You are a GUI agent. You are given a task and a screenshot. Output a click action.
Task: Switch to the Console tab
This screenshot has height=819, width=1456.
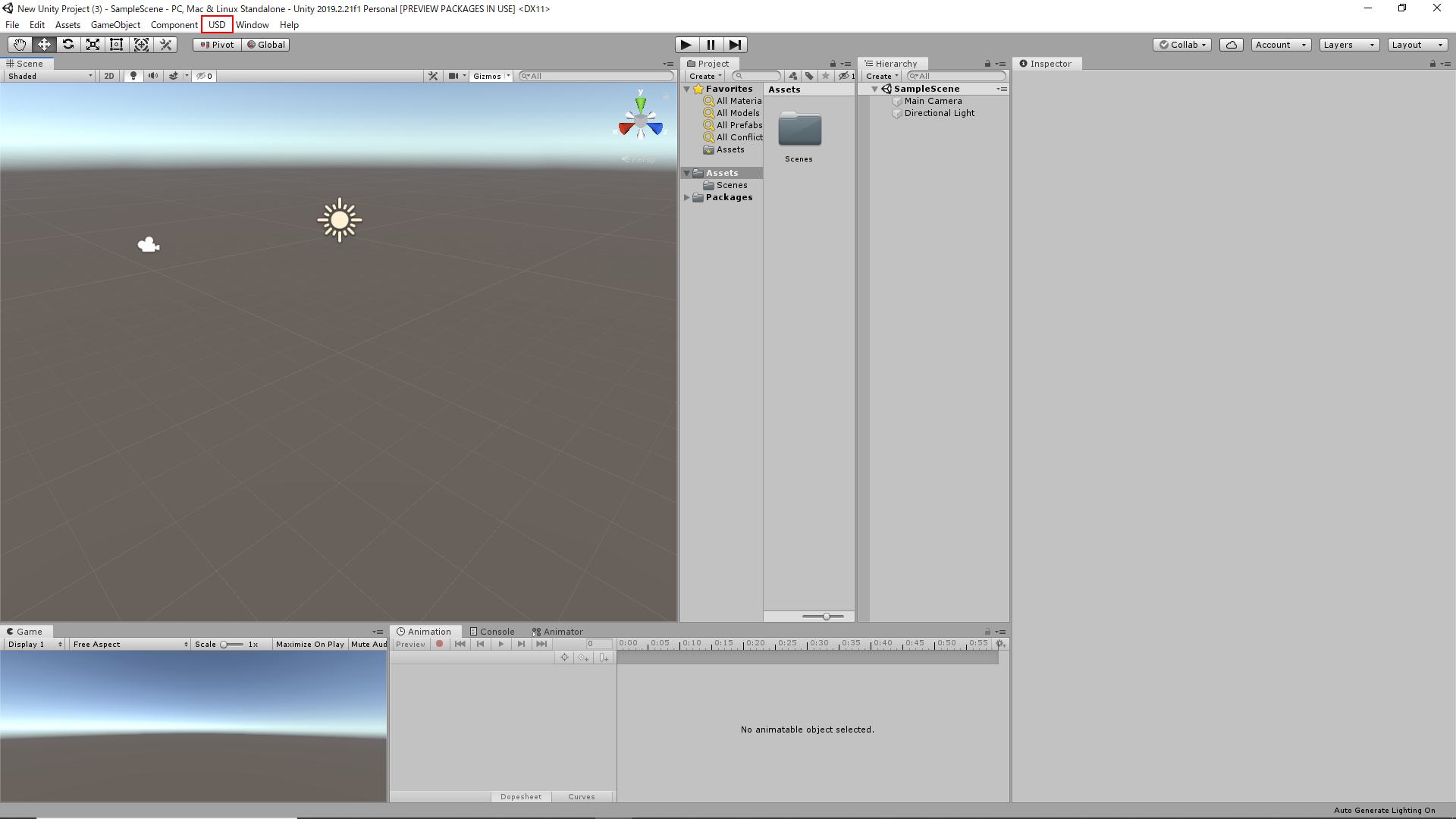492,632
